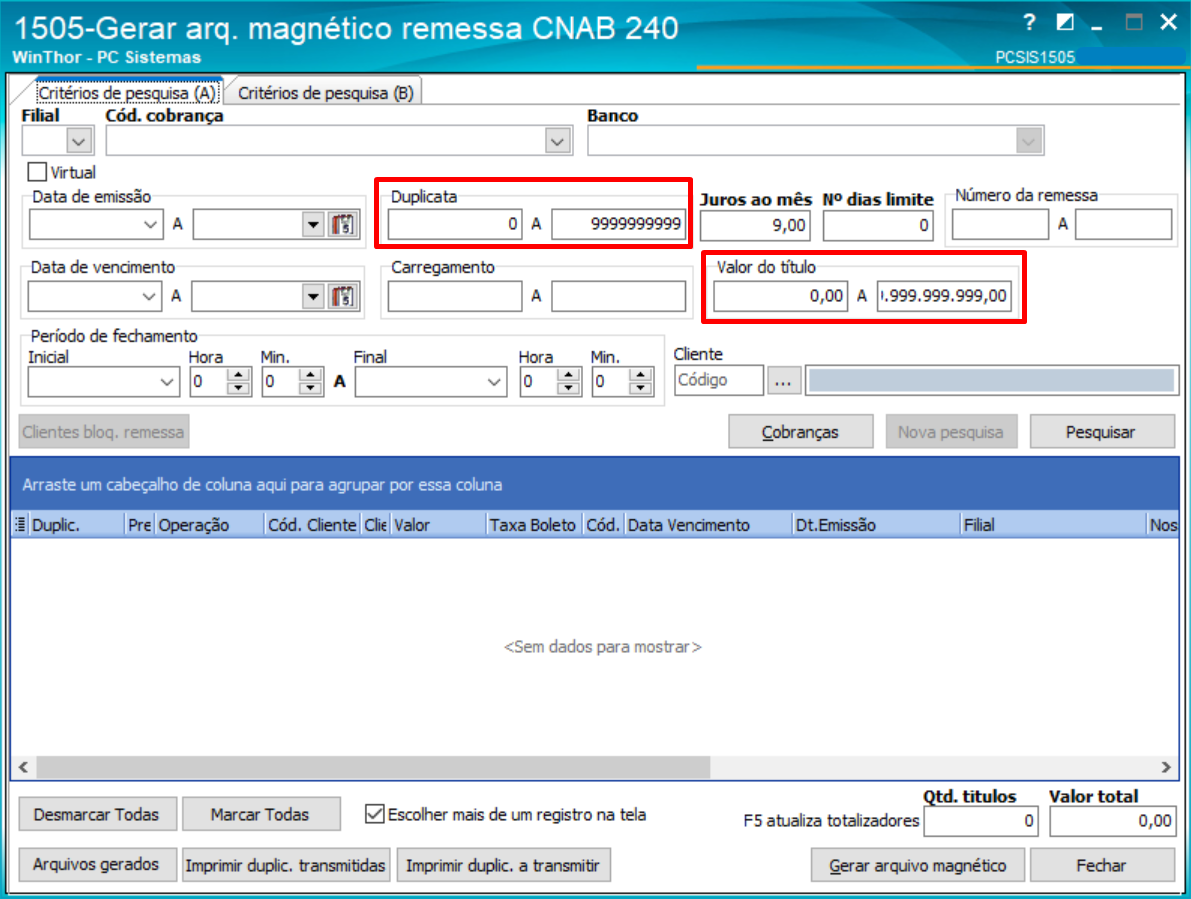Open Data de emissão end date dropdown
The height and width of the screenshot is (899, 1191).
click(x=313, y=225)
